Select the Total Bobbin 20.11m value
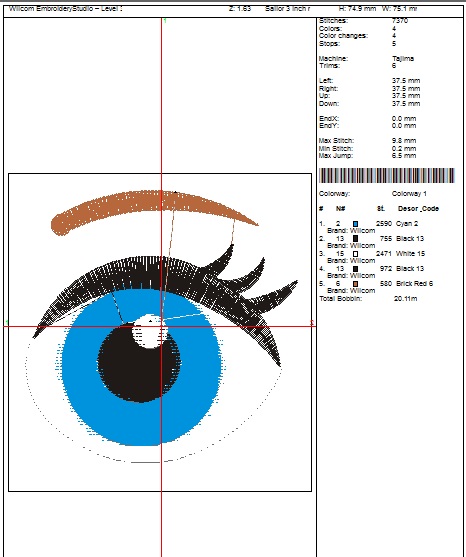 (405, 298)
